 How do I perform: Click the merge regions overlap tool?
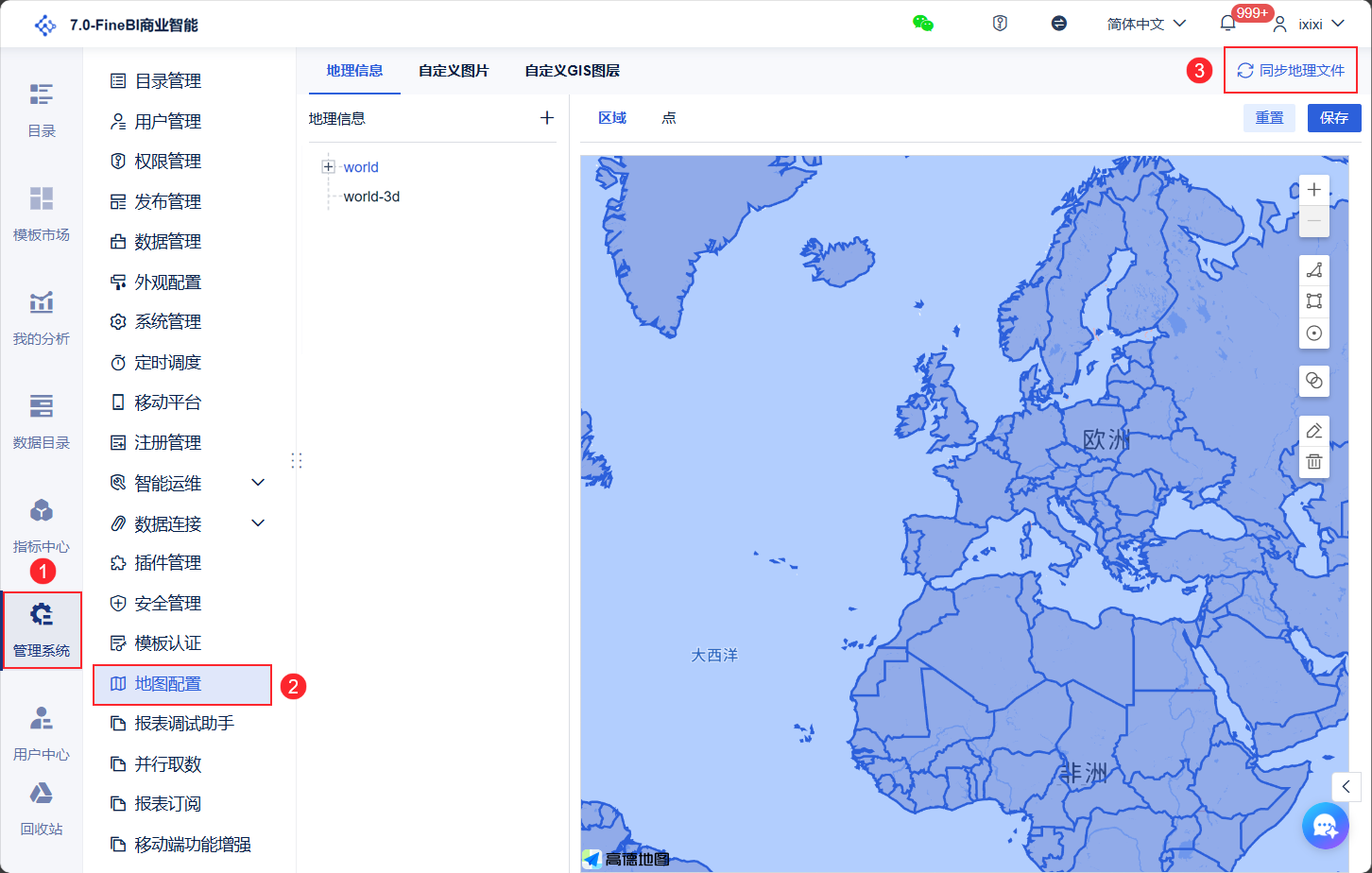pyautogui.click(x=1314, y=381)
